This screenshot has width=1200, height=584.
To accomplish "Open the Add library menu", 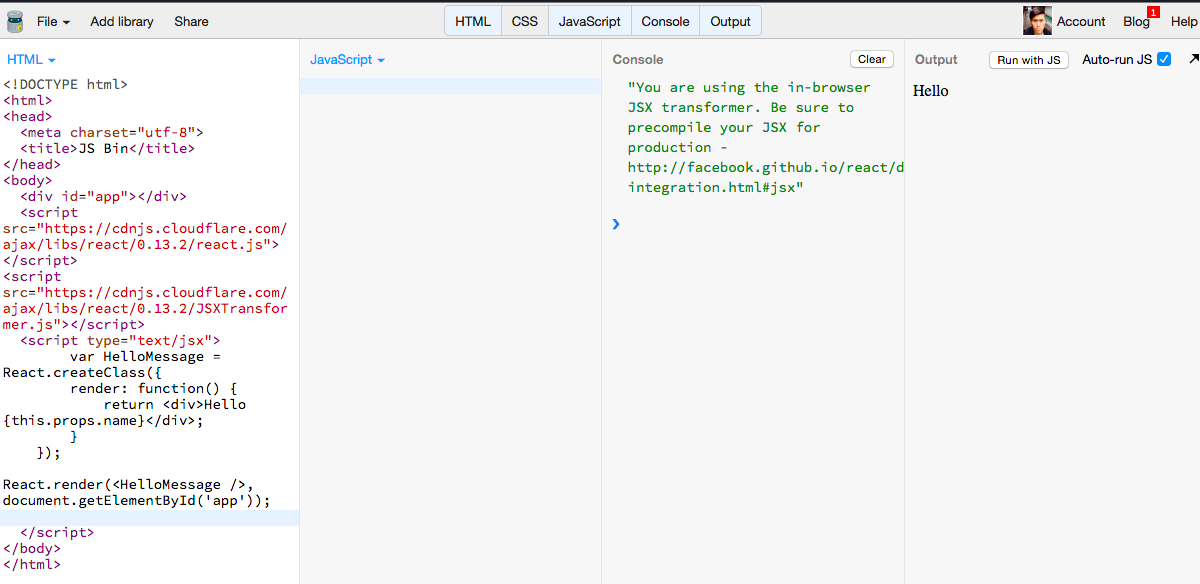I will tap(122, 21).
